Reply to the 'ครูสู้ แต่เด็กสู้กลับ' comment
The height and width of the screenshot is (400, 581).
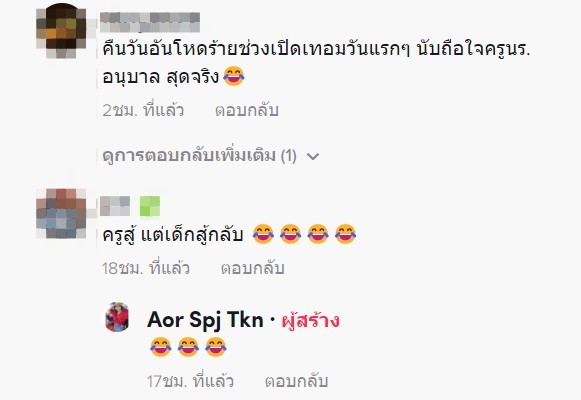click(x=253, y=268)
